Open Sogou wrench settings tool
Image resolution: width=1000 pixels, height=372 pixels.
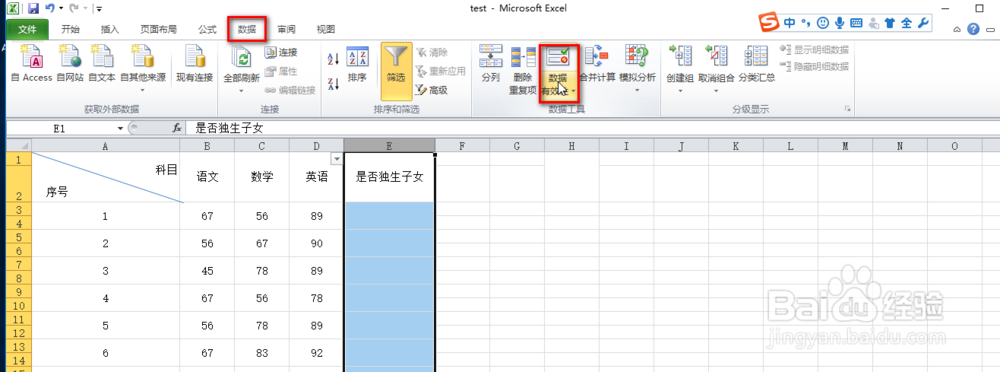(x=923, y=23)
